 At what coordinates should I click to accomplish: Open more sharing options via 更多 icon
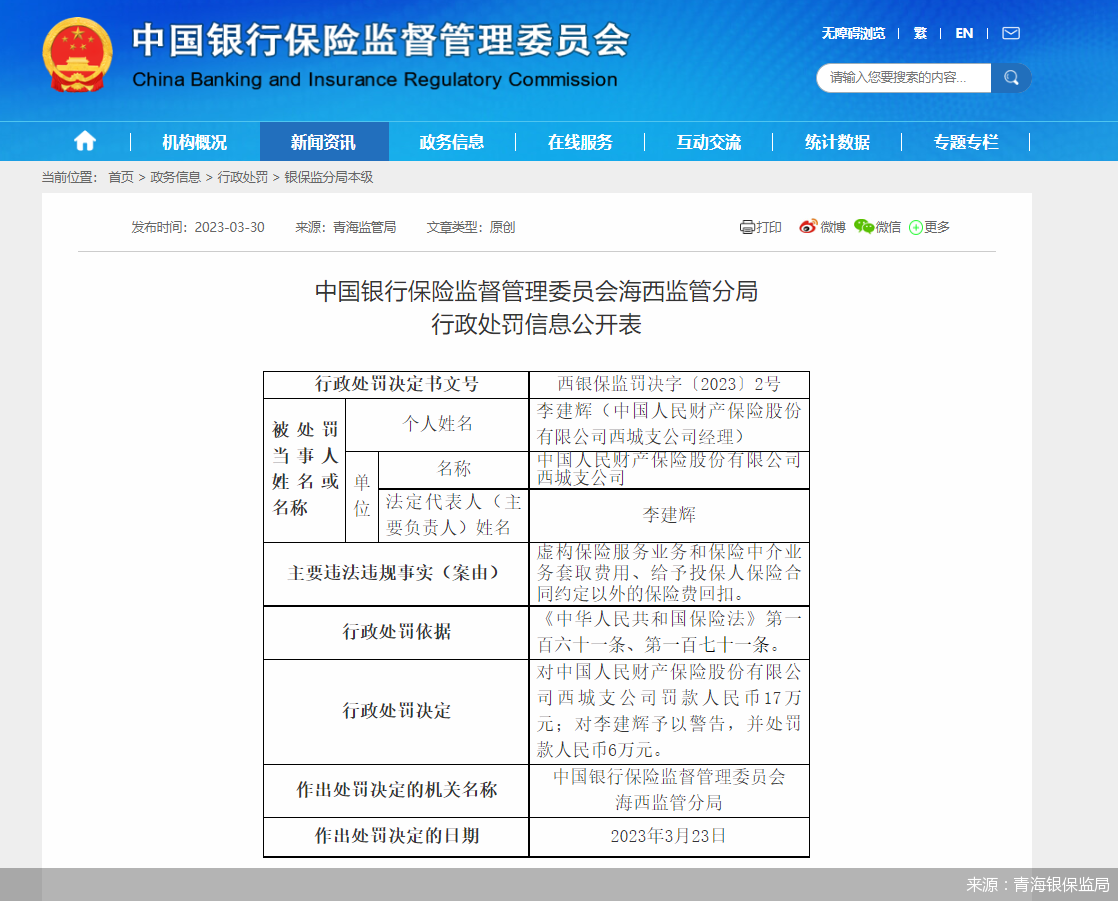[928, 227]
